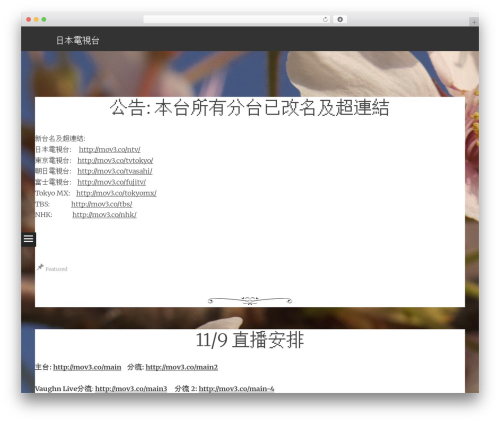This screenshot has width=500, height=423.
Task: Open link http://mov3.co/nhk/
Action: [104, 215]
